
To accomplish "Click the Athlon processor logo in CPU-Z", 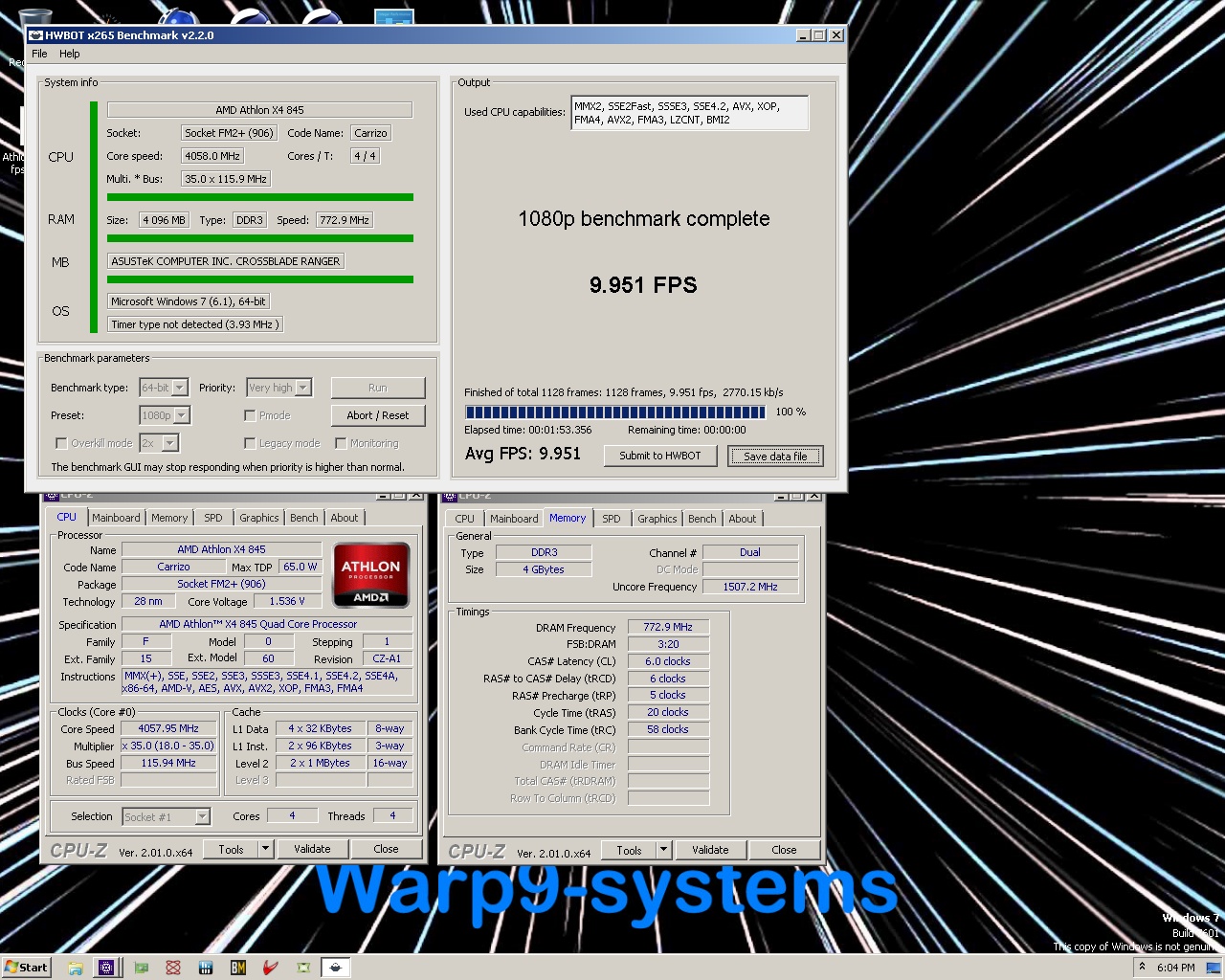I will click(x=371, y=575).
